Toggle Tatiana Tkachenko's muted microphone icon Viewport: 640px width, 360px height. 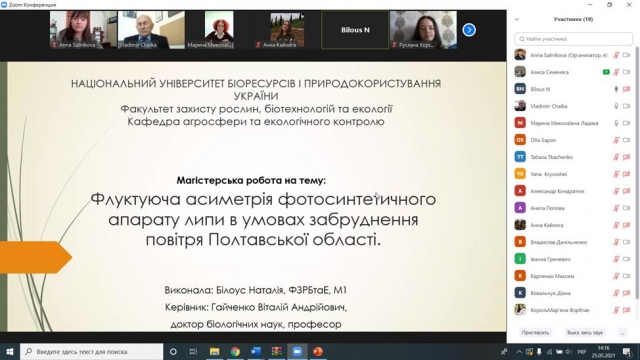[x=616, y=157]
